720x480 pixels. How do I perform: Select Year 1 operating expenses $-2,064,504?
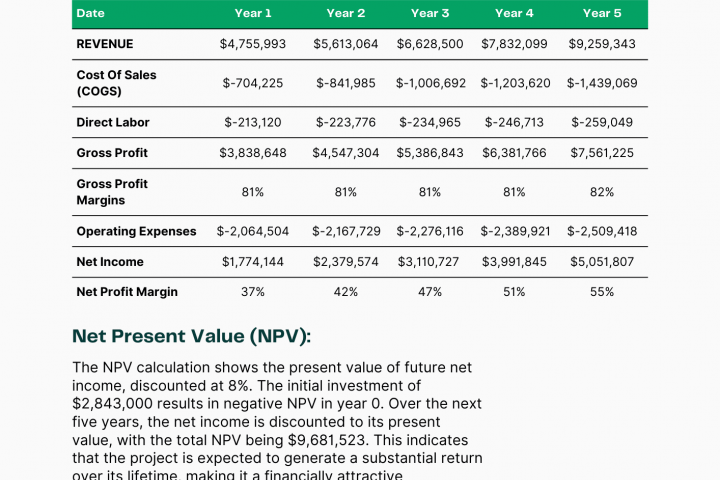tap(253, 231)
